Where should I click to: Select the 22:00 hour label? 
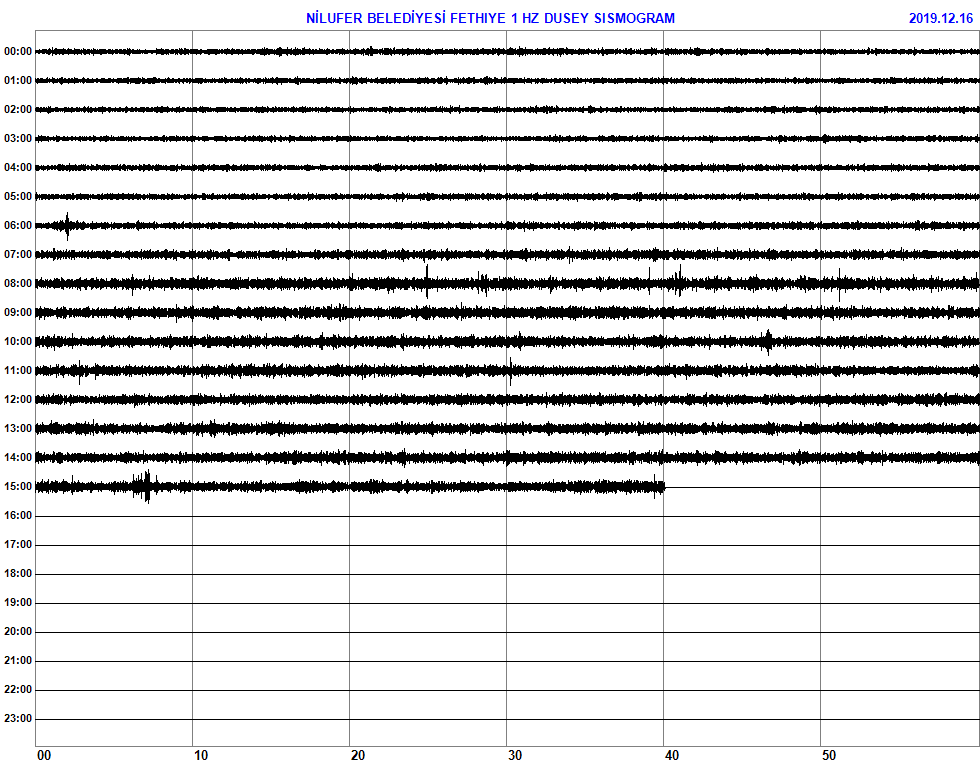18,689
